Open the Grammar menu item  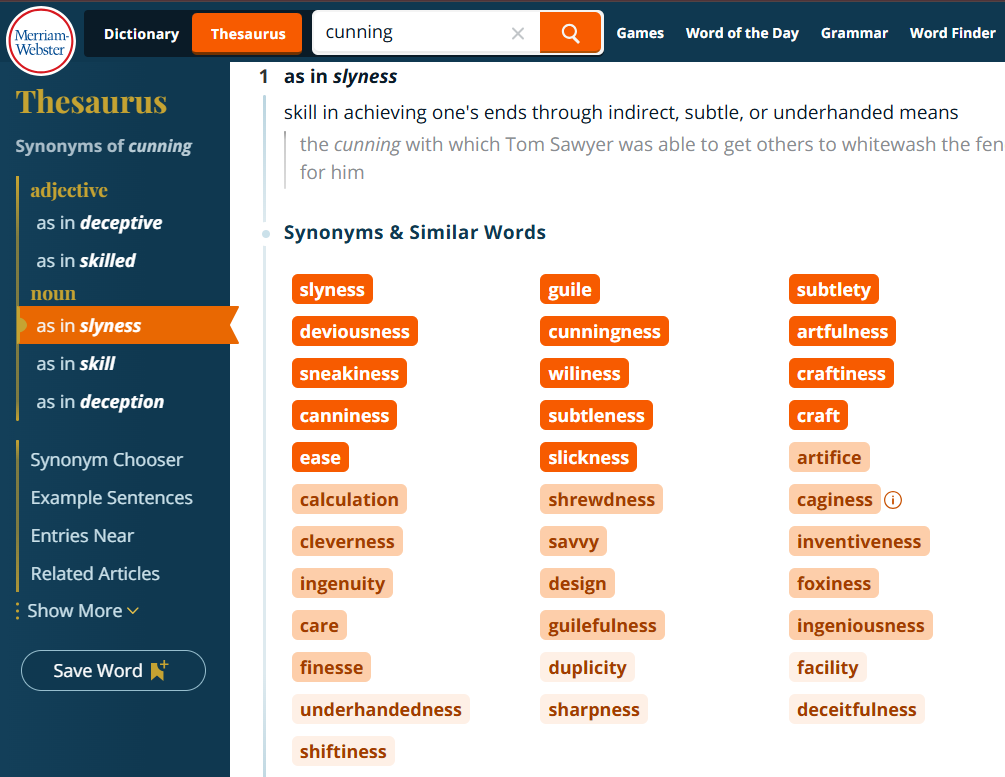pos(854,33)
